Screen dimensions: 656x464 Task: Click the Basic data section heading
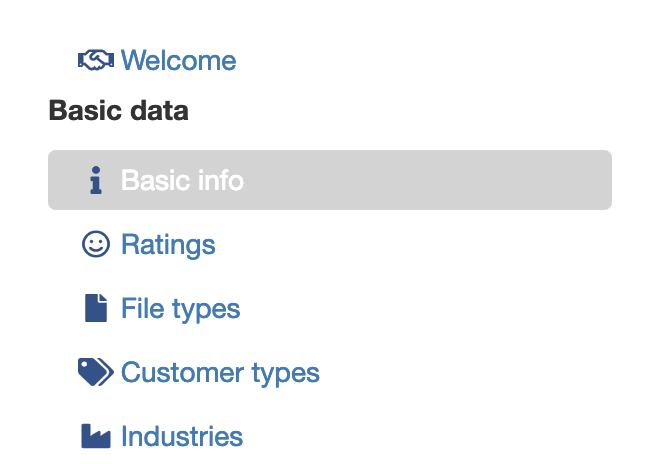pyautogui.click(x=118, y=110)
